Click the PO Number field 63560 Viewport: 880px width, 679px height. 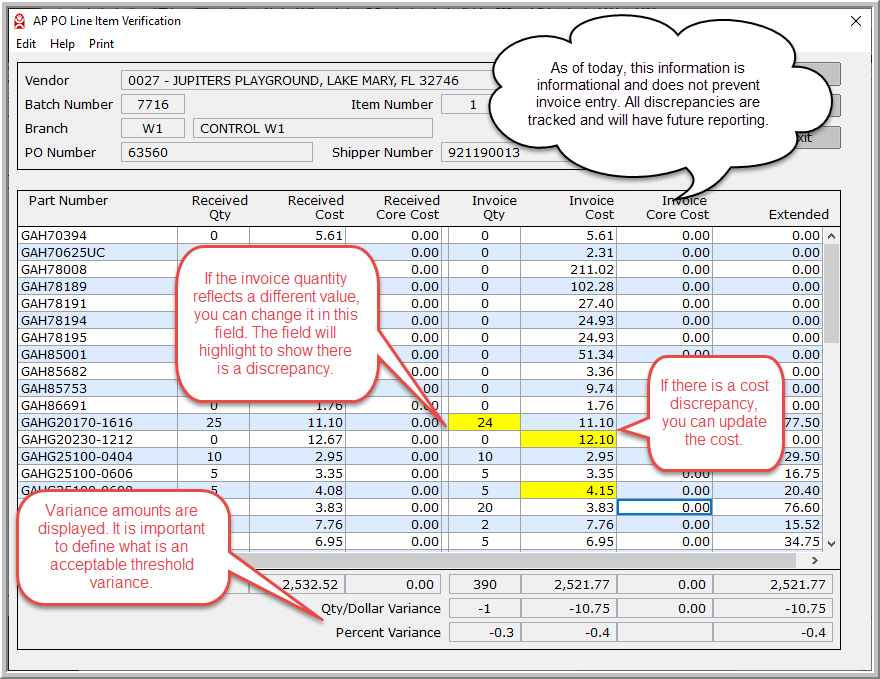[x=216, y=153]
